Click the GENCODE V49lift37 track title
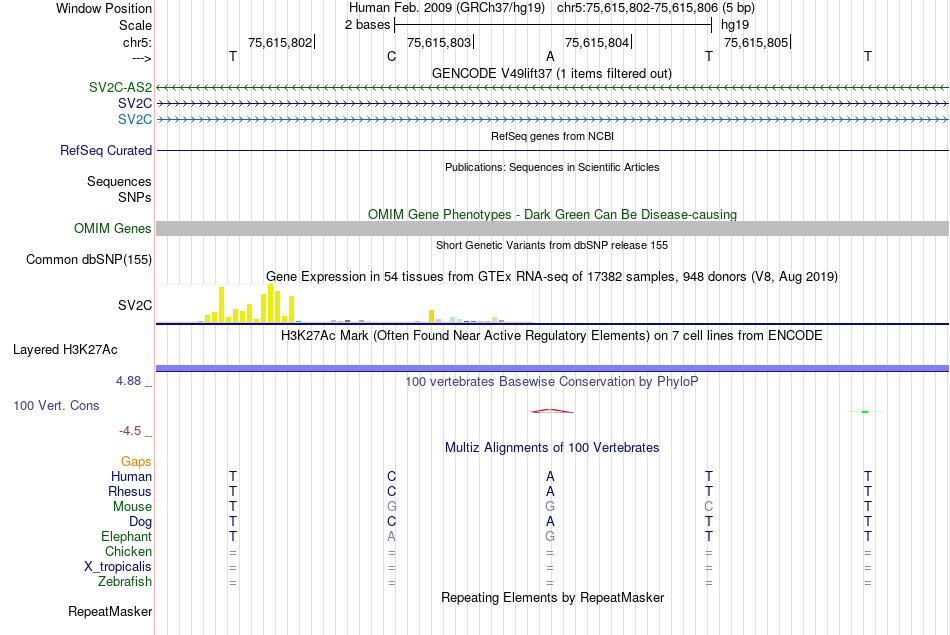Screen dimensions: 950x635 click(552, 73)
